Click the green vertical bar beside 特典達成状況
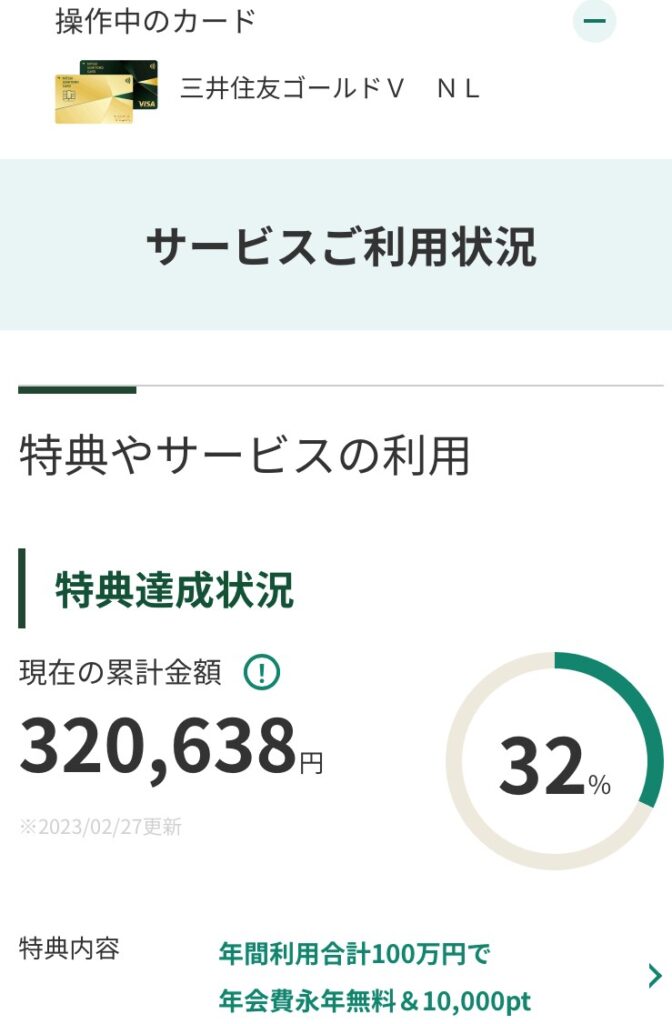This screenshot has width=672, height=1024. click(22, 588)
